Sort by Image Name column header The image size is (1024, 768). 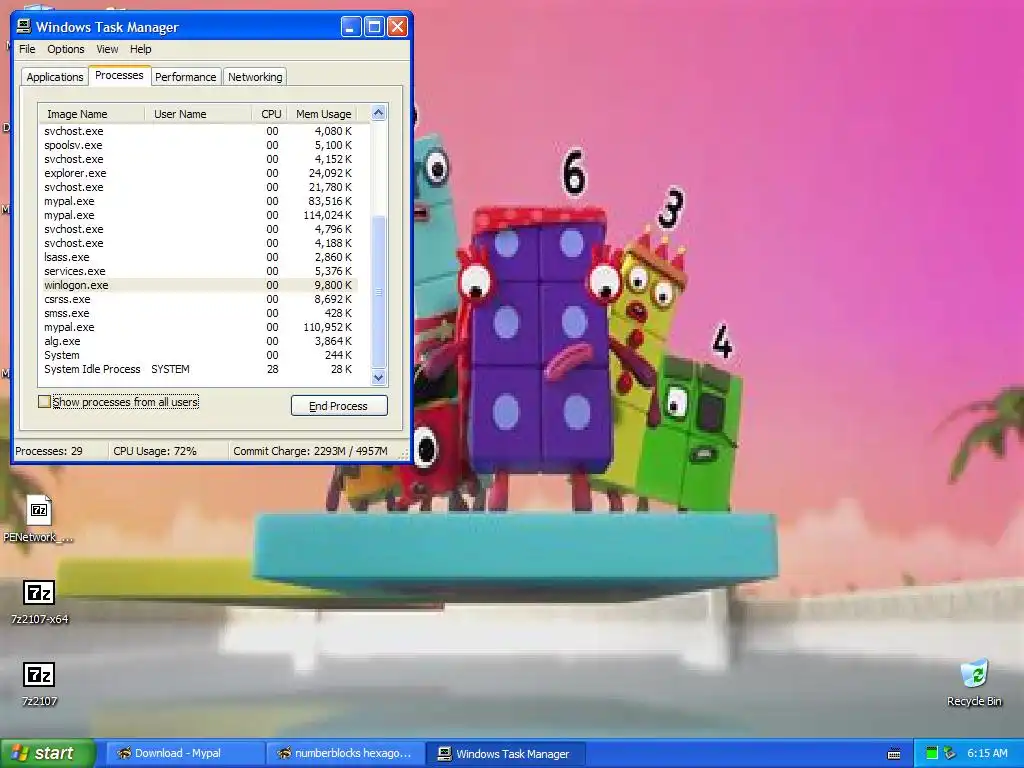point(91,114)
